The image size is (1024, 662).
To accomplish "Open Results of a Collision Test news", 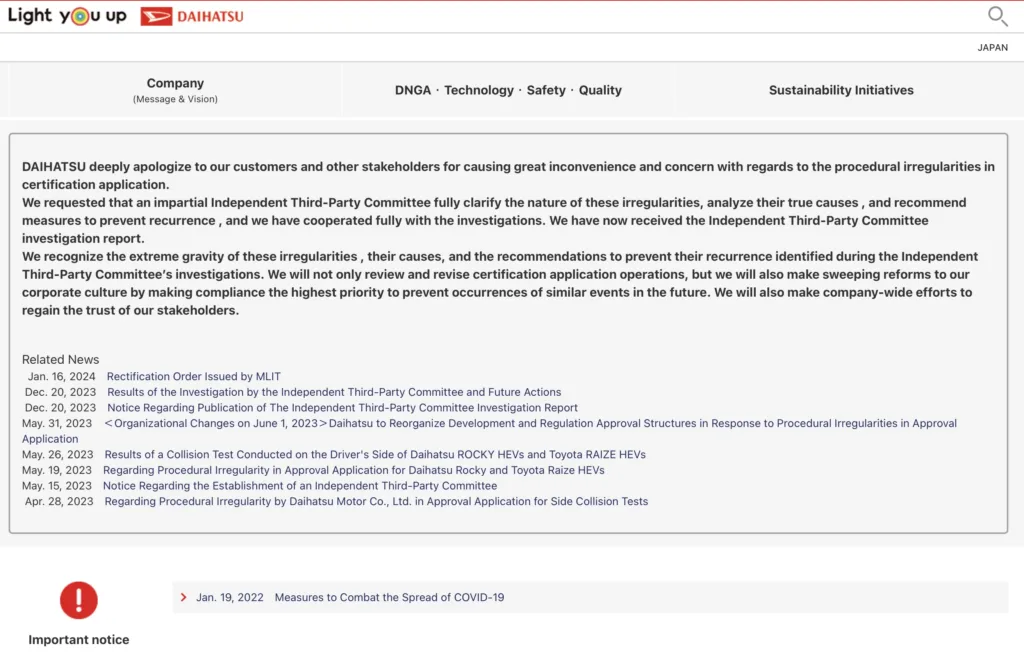I will (x=375, y=454).
